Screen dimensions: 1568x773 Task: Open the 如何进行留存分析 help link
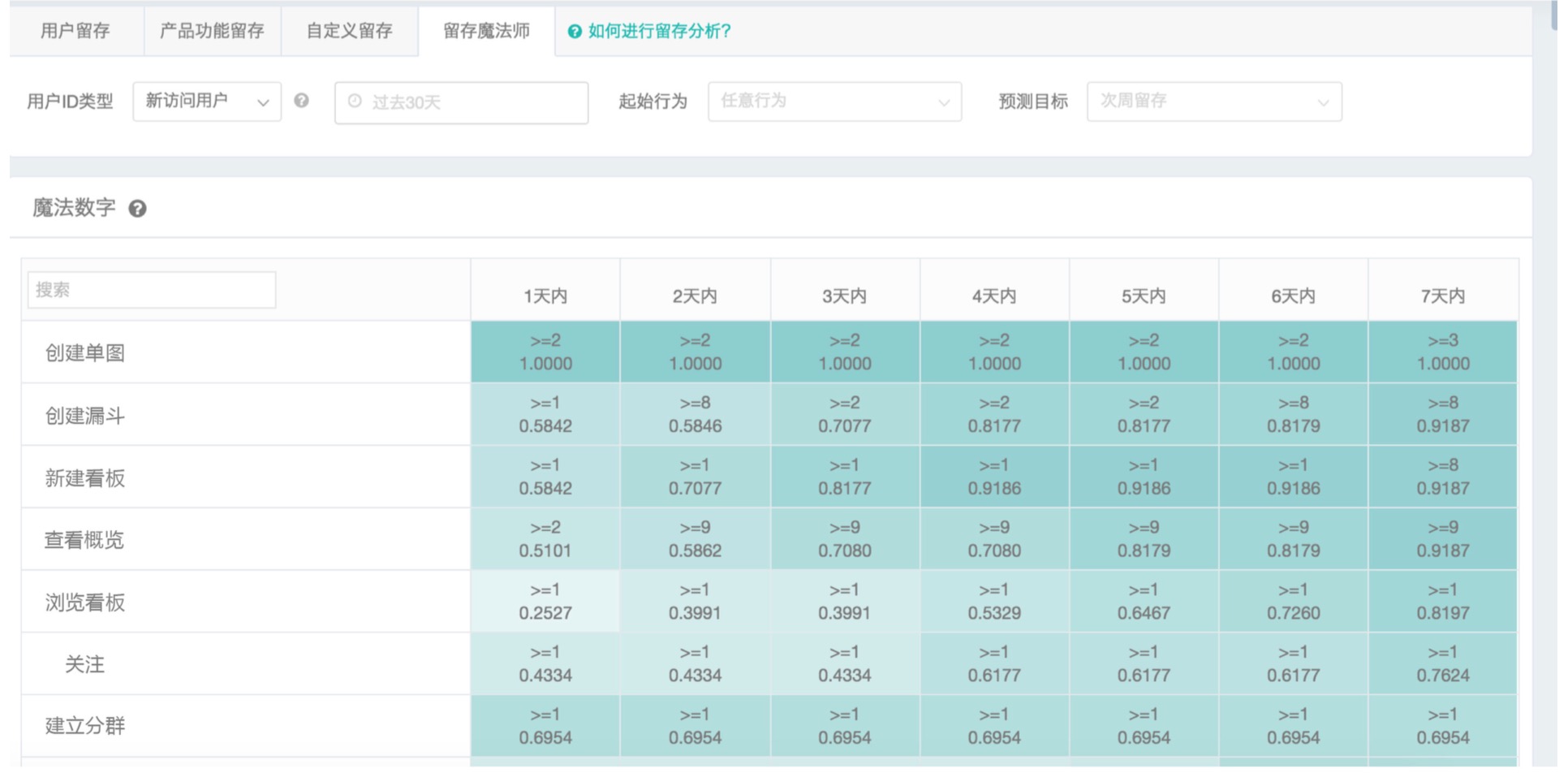tap(659, 32)
